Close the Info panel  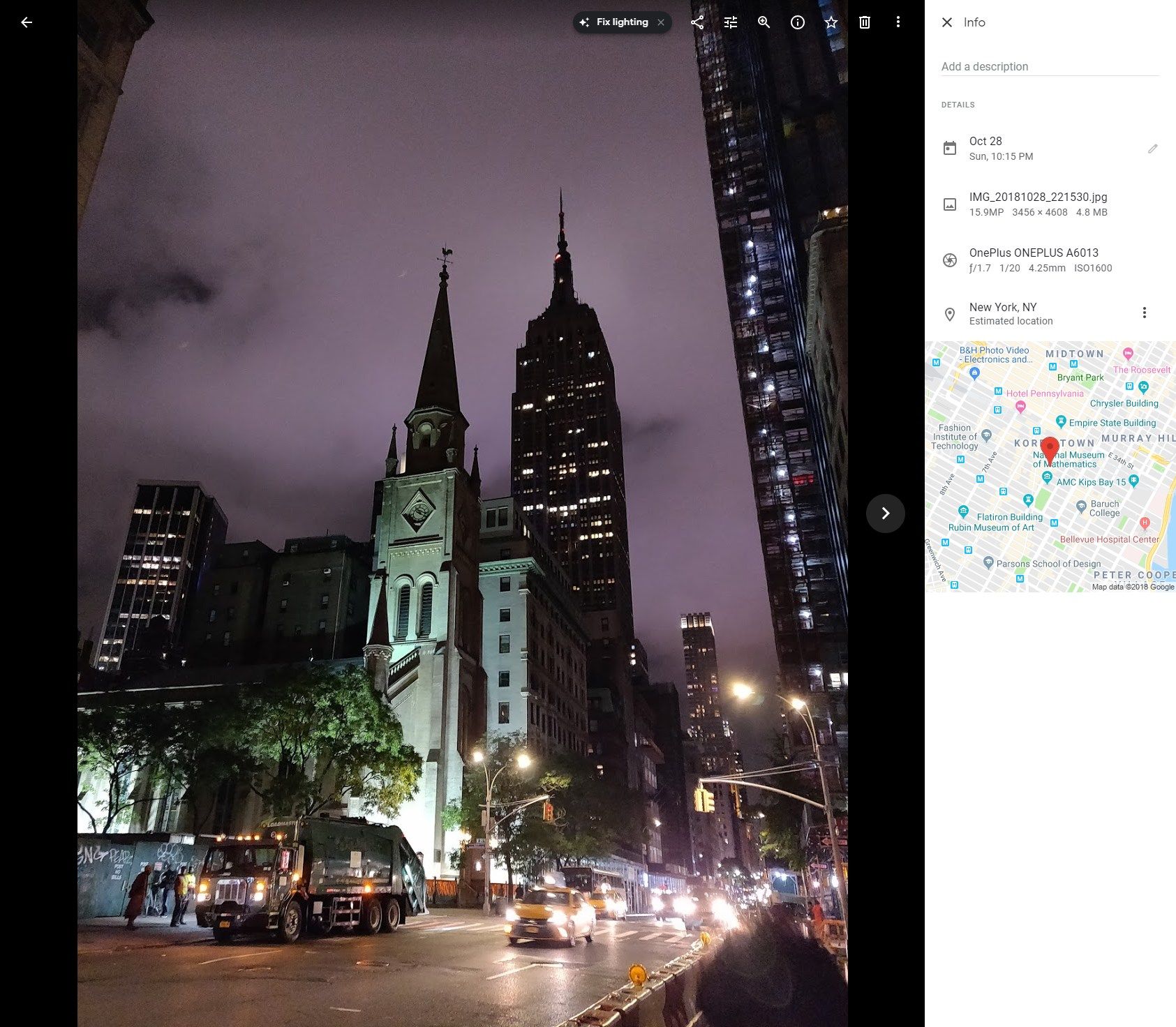click(x=946, y=22)
